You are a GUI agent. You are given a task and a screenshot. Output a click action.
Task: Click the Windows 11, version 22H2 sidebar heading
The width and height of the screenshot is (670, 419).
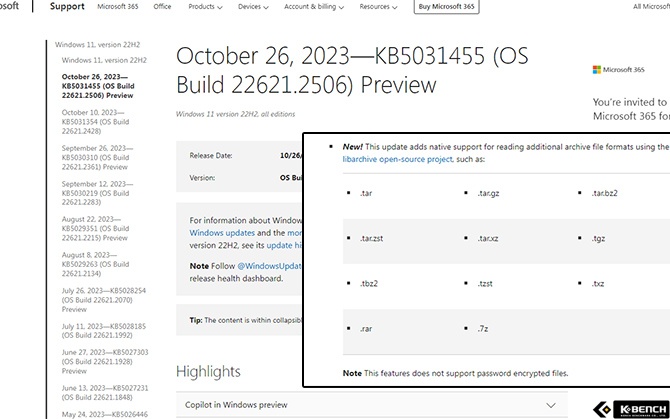pos(99,45)
